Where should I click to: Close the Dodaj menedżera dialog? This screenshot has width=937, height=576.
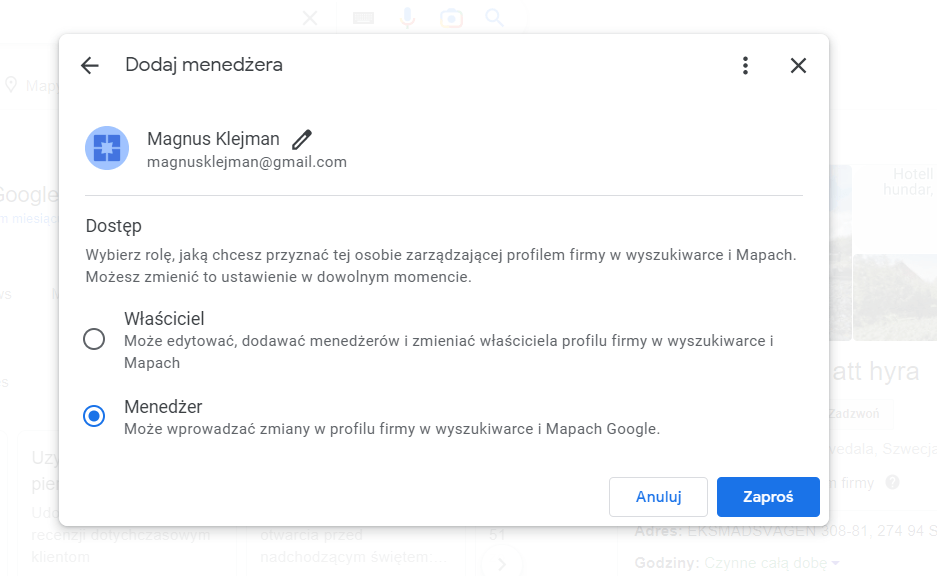[798, 65]
